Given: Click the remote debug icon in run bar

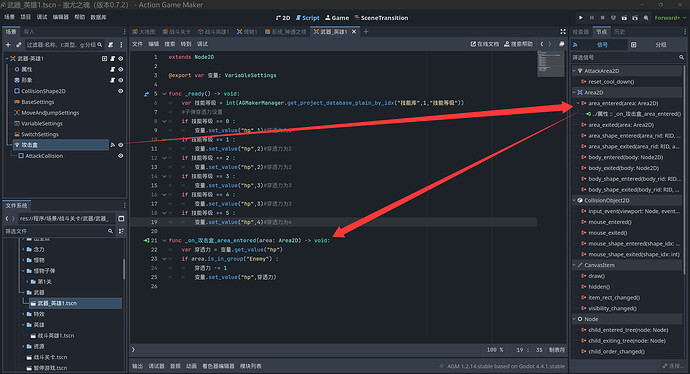Looking at the screenshot, I should 613,18.
